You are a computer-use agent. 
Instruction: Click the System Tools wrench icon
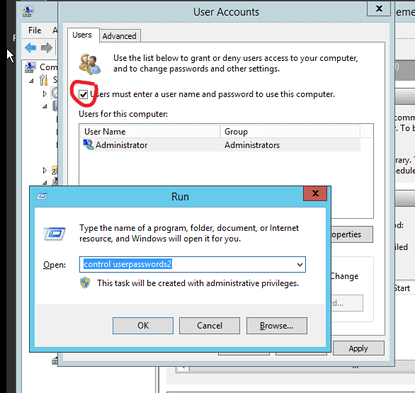pyautogui.click(x=44, y=80)
